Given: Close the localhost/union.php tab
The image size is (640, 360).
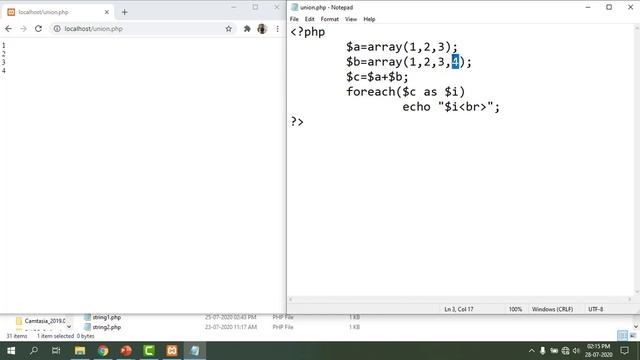Looking at the screenshot, I should click(x=107, y=12).
